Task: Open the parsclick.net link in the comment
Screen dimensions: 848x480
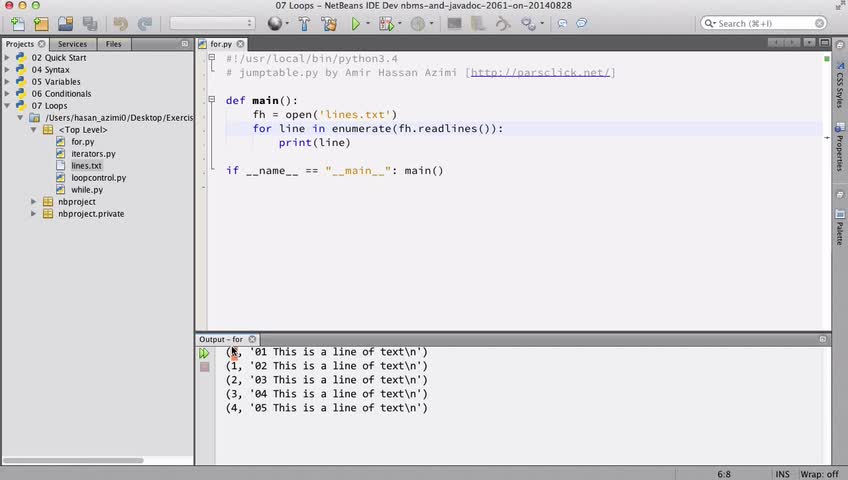Action: [x=540, y=72]
